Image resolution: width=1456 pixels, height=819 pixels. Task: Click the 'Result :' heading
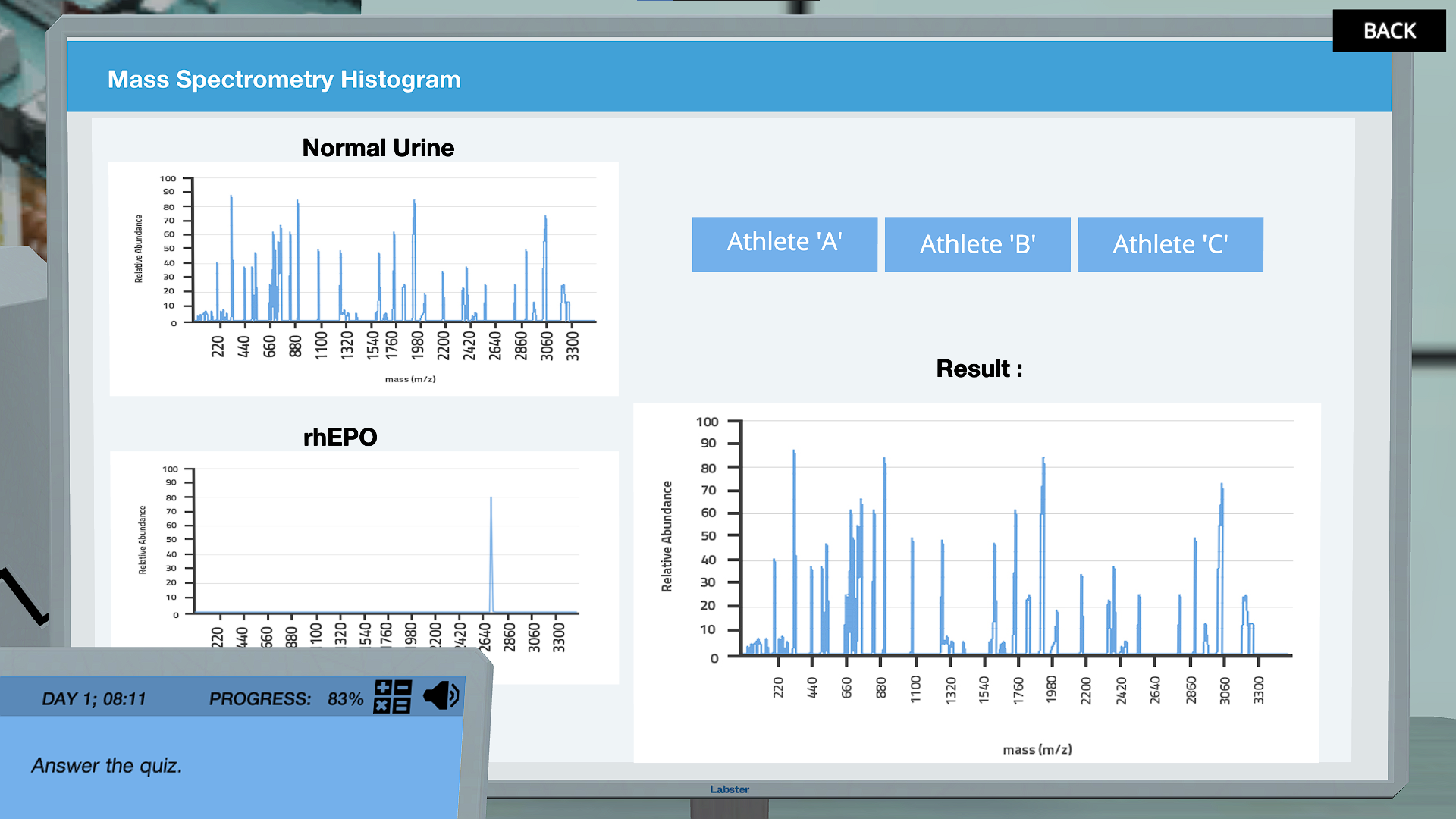coord(978,369)
